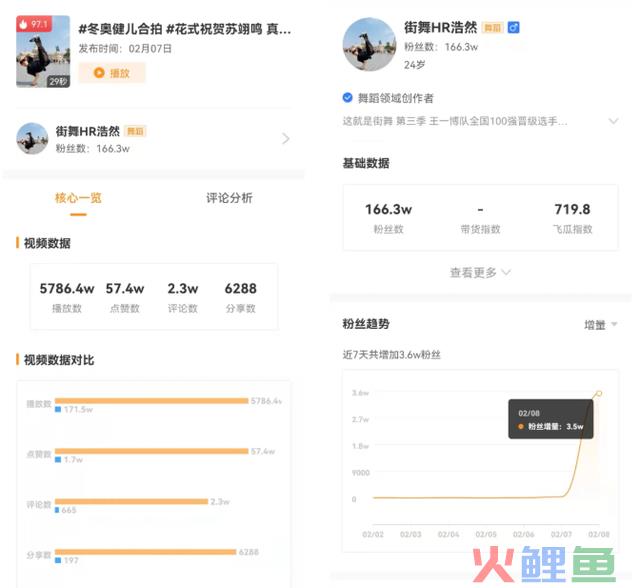Image resolution: width=640 pixels, height=588 pixels.
Task: Click the 02/02 date label on chart axis
Action: click(373, 534)
